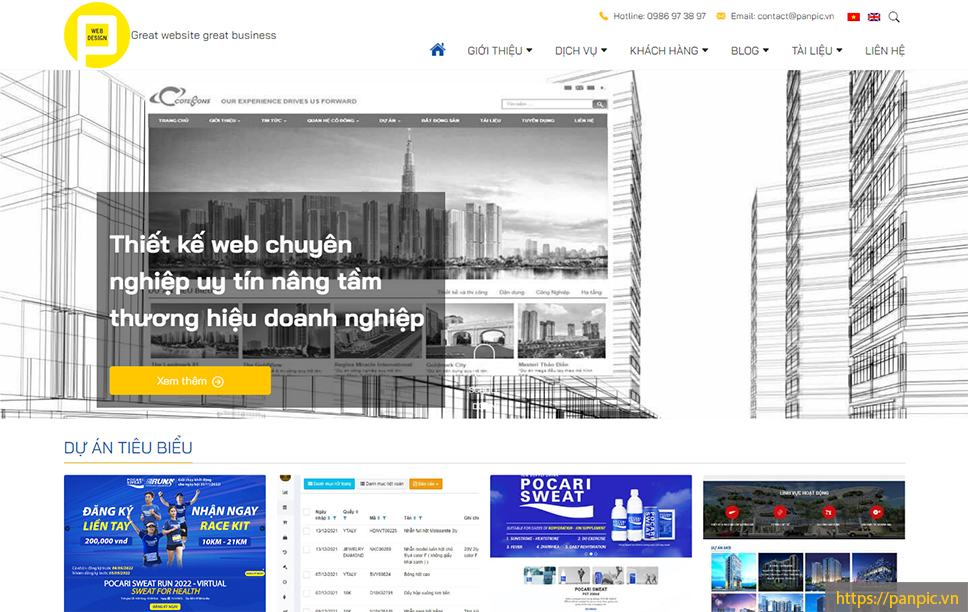Image resolution: width=968 pixels, height=612 pixels.
Task: Click the envelope icon beside Email
Action: click(721, 17)
